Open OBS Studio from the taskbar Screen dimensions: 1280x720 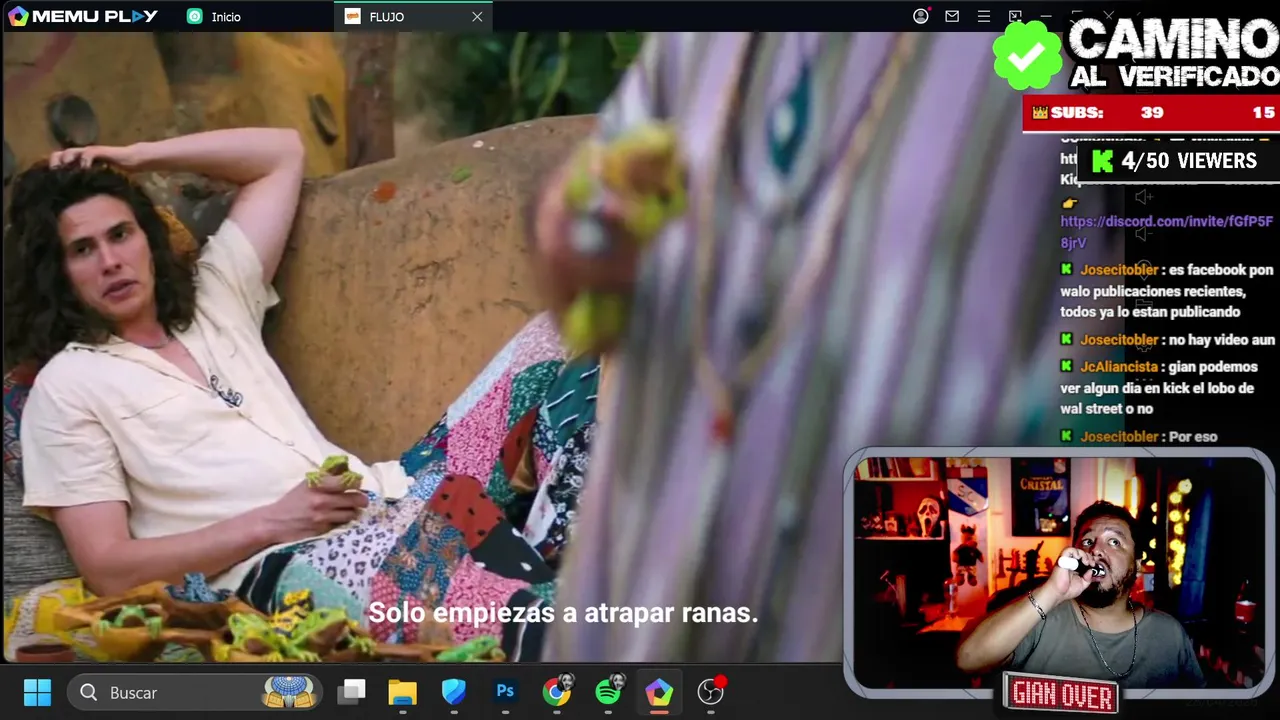pyautogui.click(x=710, y=692)
